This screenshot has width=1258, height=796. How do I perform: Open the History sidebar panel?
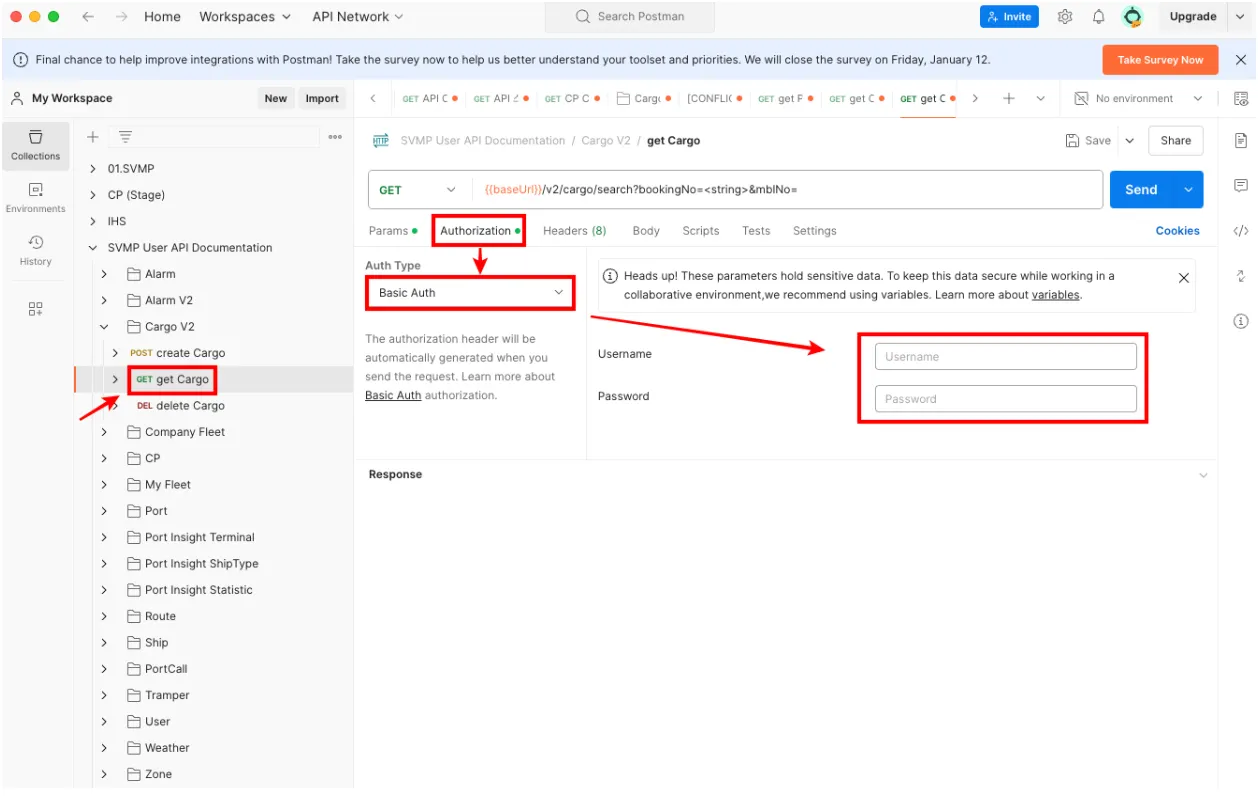pyautogui.click(x=36, y=250)
